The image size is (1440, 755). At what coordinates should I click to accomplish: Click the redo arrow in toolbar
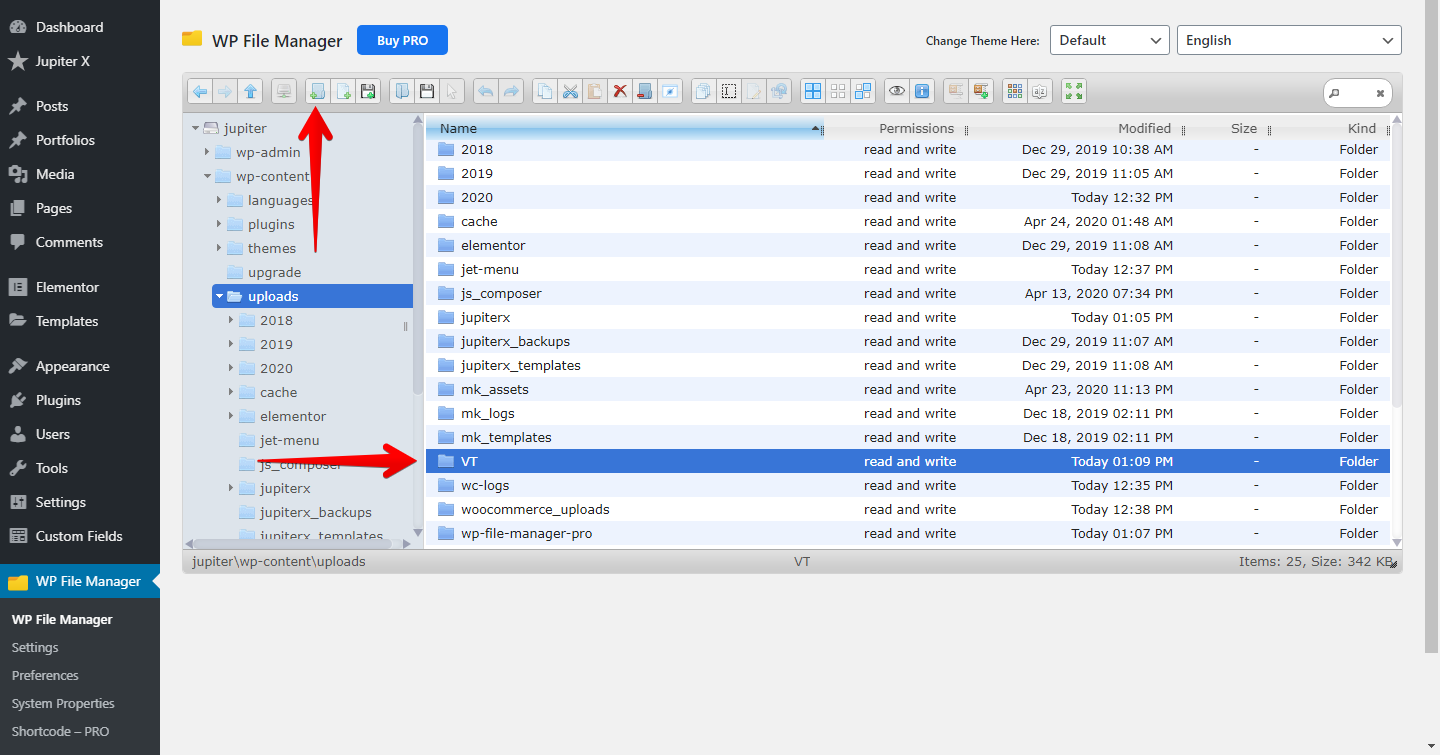(511, 91)
